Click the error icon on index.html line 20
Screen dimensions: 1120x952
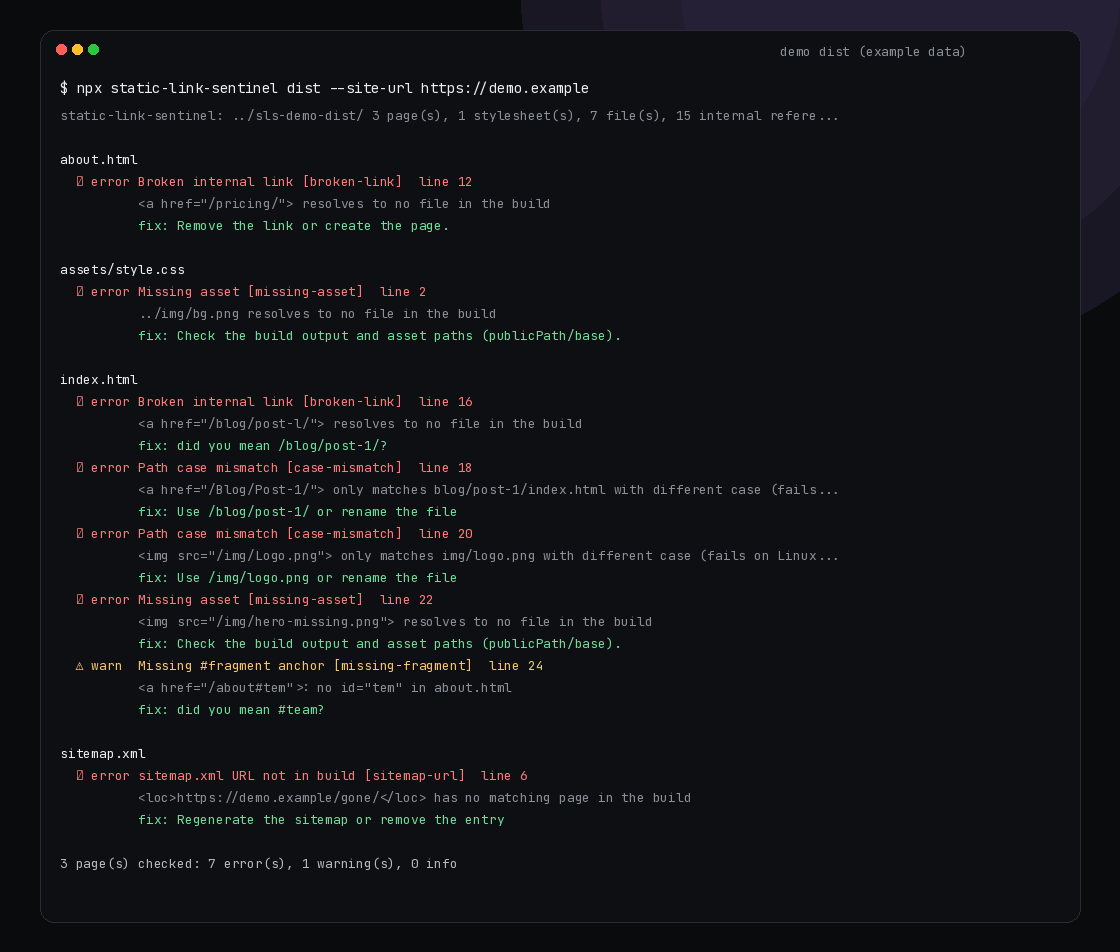point(80,533)
